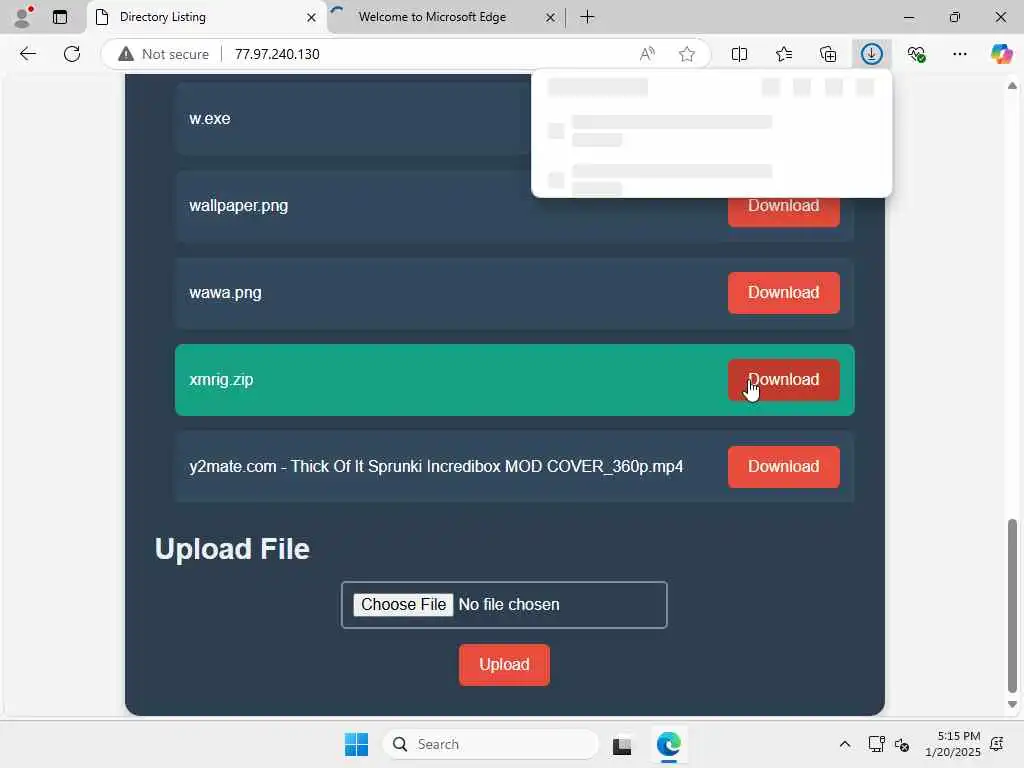View the Not secure site warning
The height and width of the screenshot is (768, 1024).
pyautogui.click(x=163, y=54)
